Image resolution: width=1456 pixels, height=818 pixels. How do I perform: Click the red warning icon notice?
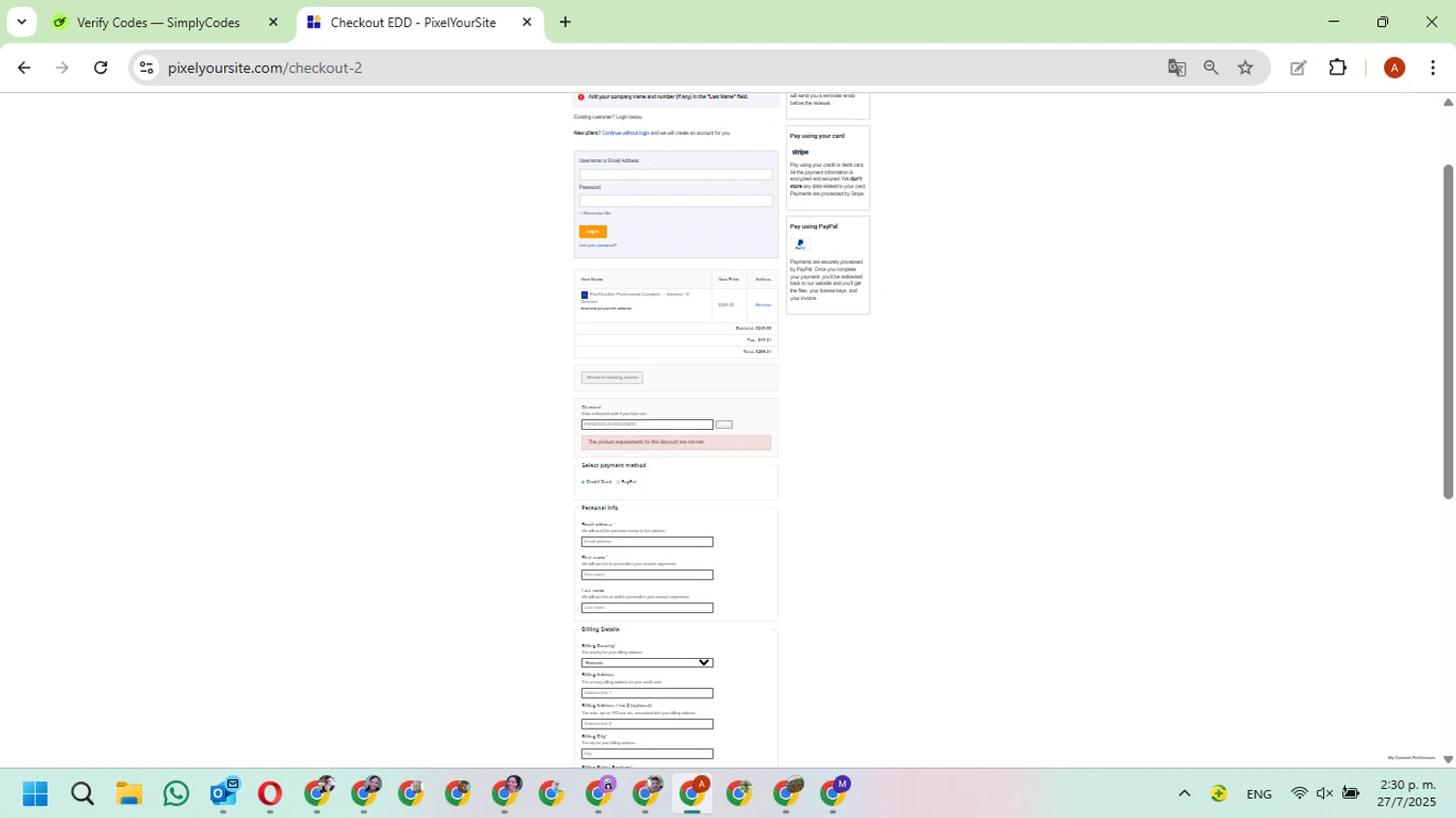(x=580, y=97)
